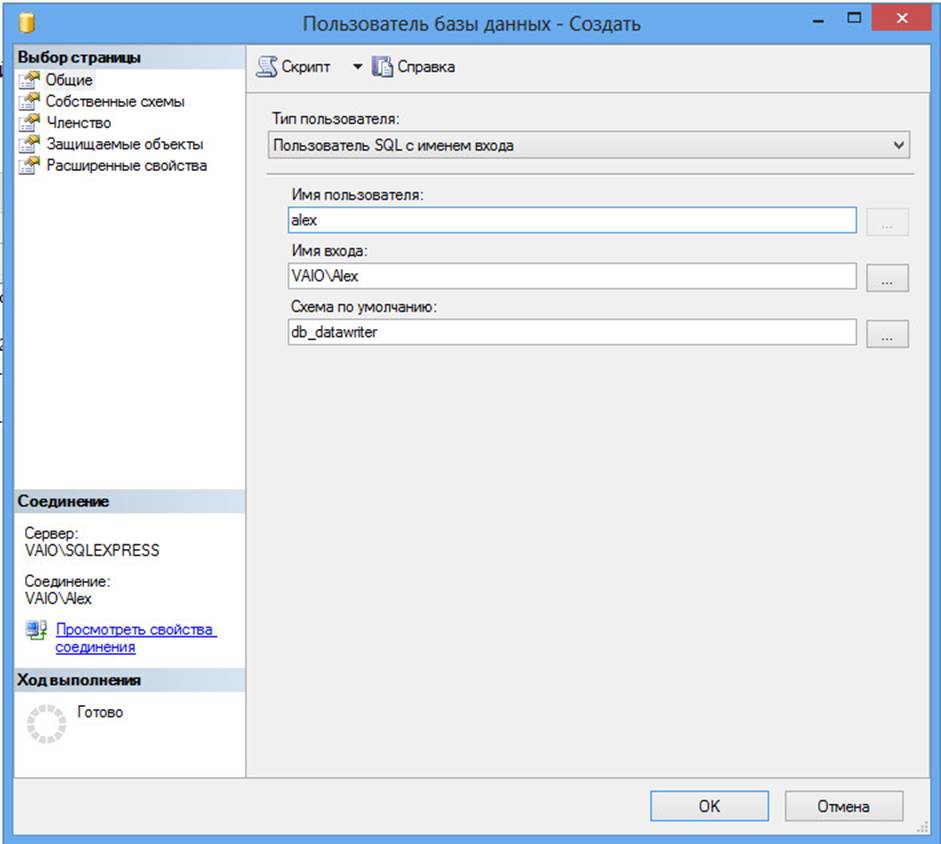Click the icon next to Расширенные свойства
941x844 pixels.
pos(29,165)
